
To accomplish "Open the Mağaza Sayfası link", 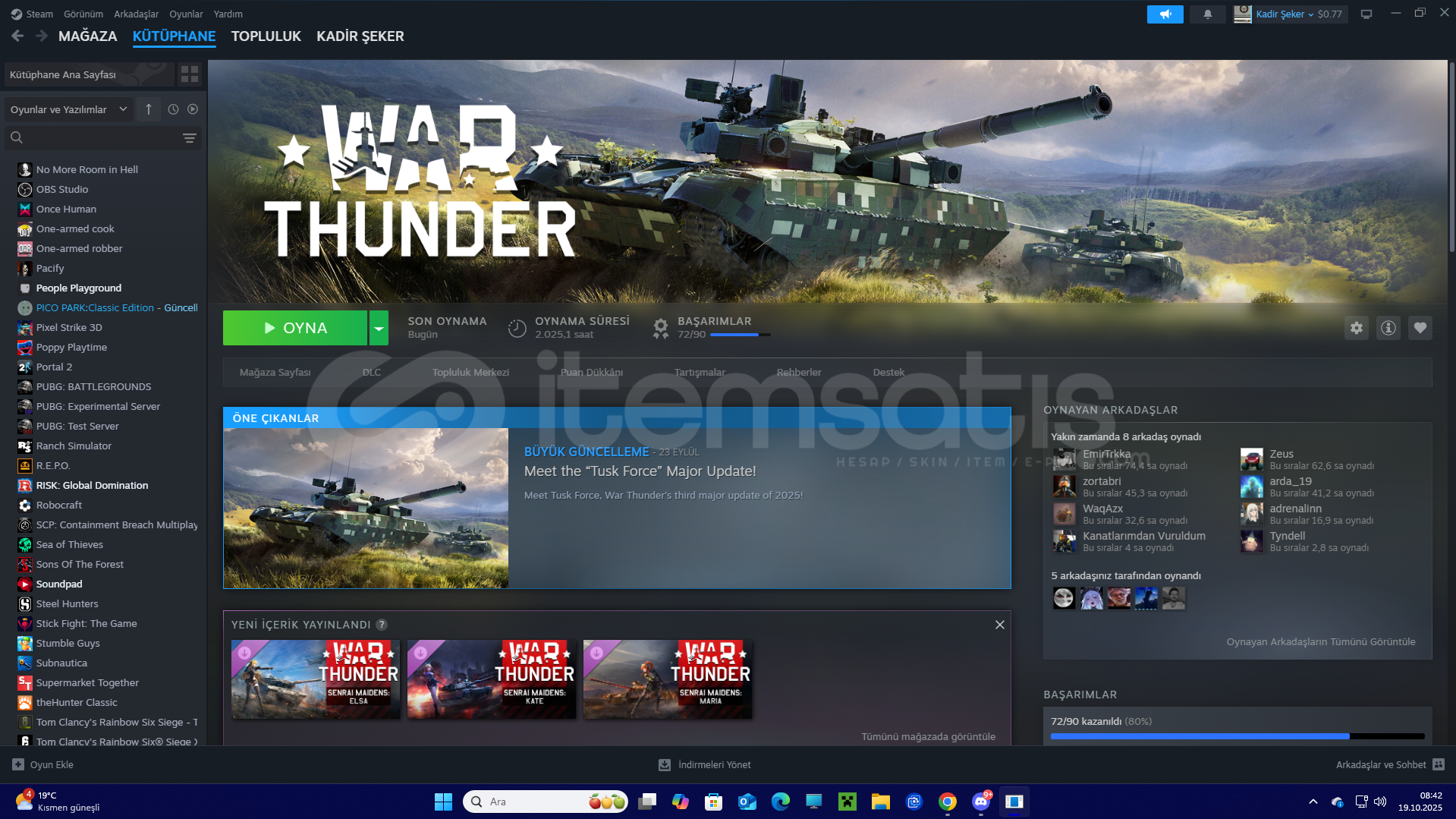I will tap(275, 372).
